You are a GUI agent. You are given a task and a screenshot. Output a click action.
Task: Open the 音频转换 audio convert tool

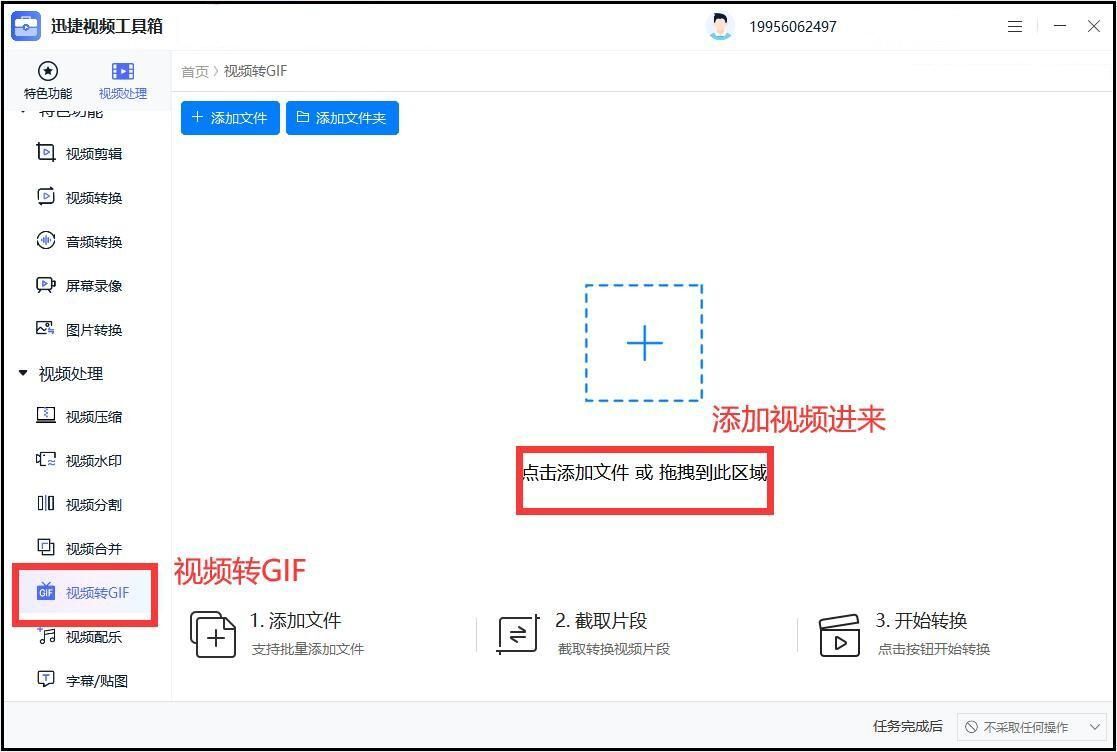[79, 241]
